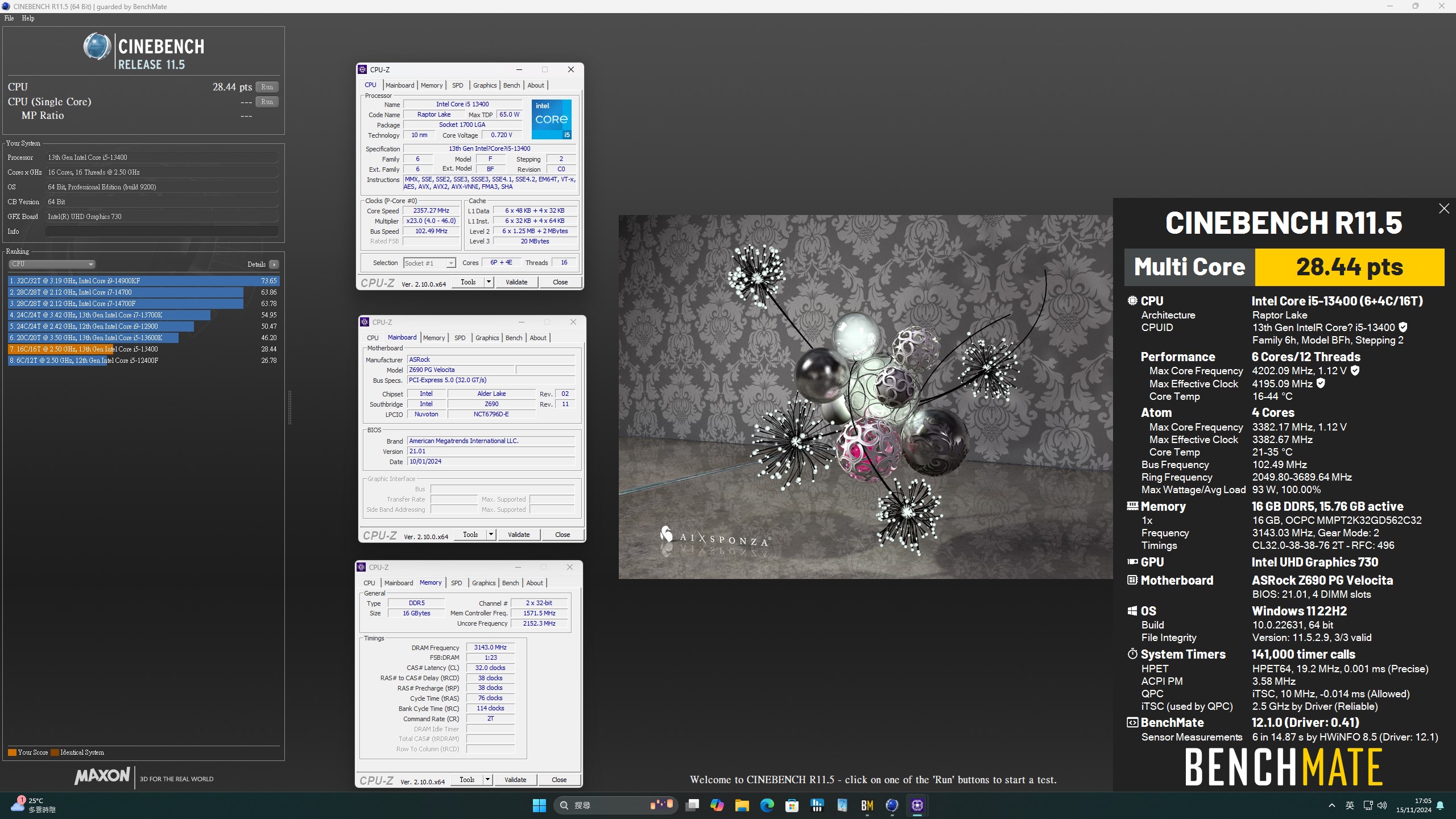Click Close button in bottom CPU-Z Memory window
This screenshot has width=1456, height=819.
click(x=559, y=780)
